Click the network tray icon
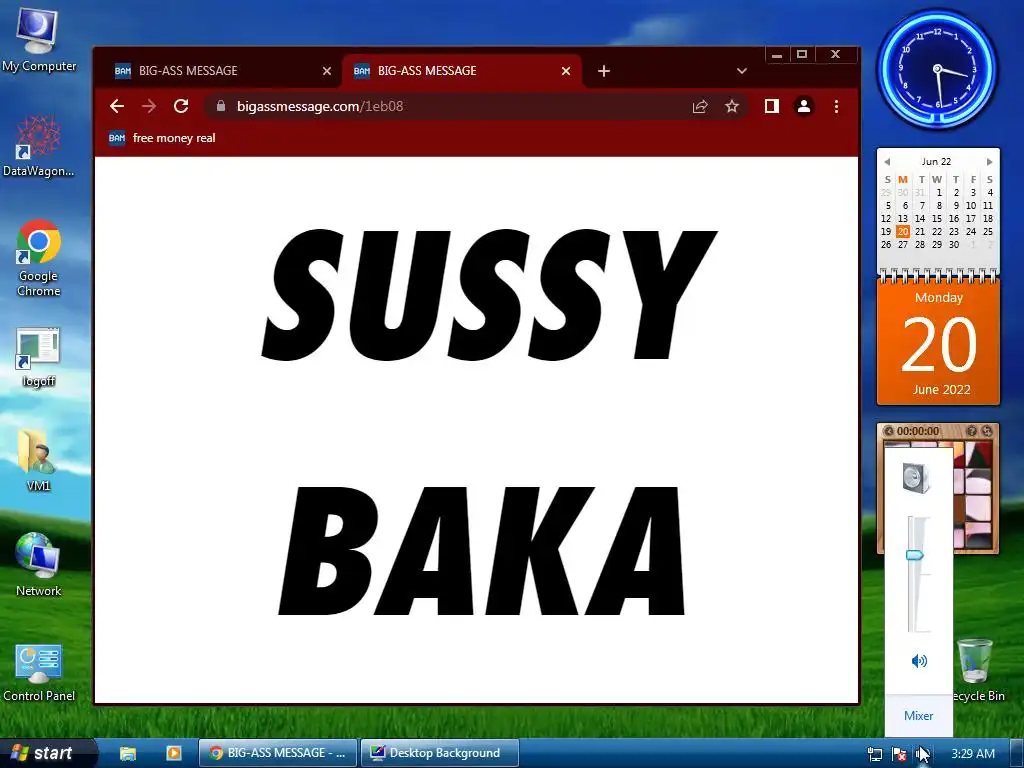This screenshot has width=1024, height=768. coord(874,754)
